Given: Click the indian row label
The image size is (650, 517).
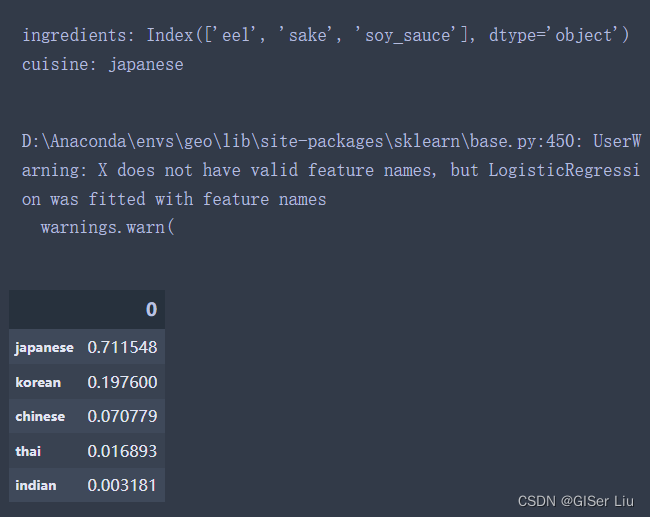Looking at the screenshot, I should coord(36,485).
